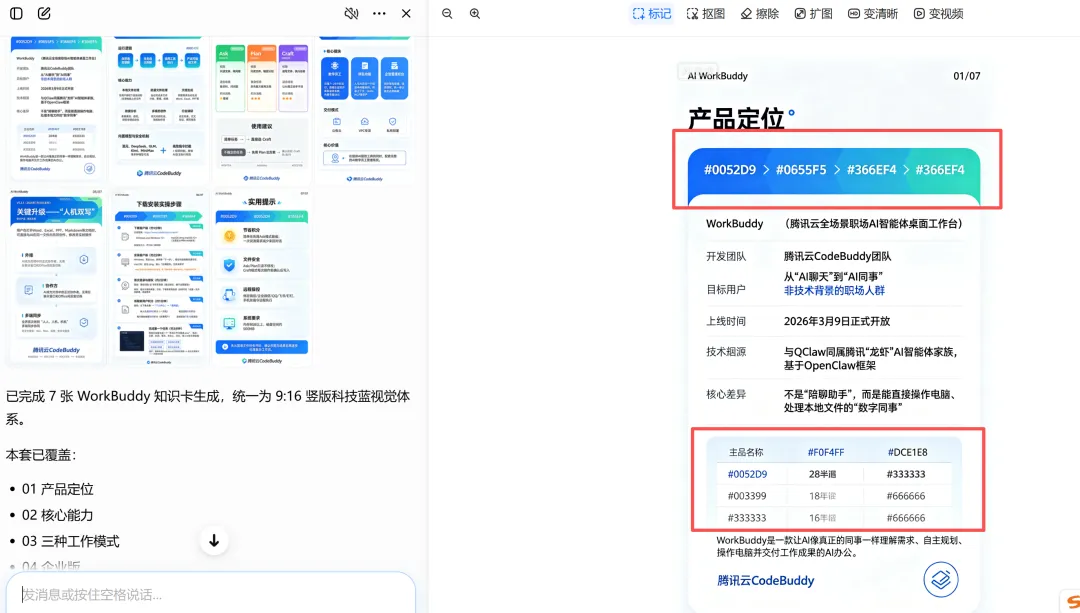Screen dimensions: 1080x613
Task: Toggle the sidebar panel icon
Action: click(x=17, y=13)
